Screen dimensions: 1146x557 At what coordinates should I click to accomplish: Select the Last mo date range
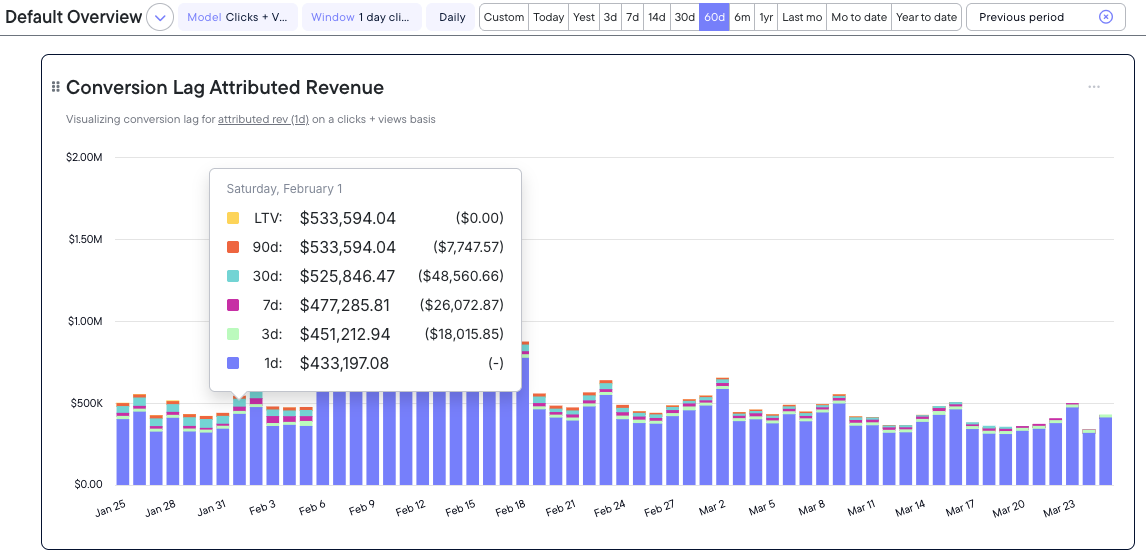tap(801, 17)
